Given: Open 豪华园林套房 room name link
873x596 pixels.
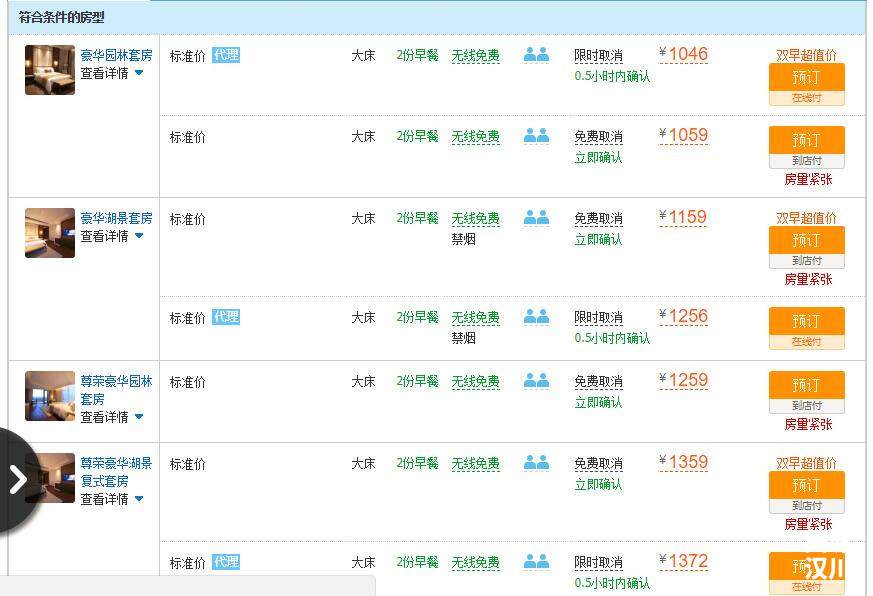Looking at the screenshot, I should tap(116, 55).
